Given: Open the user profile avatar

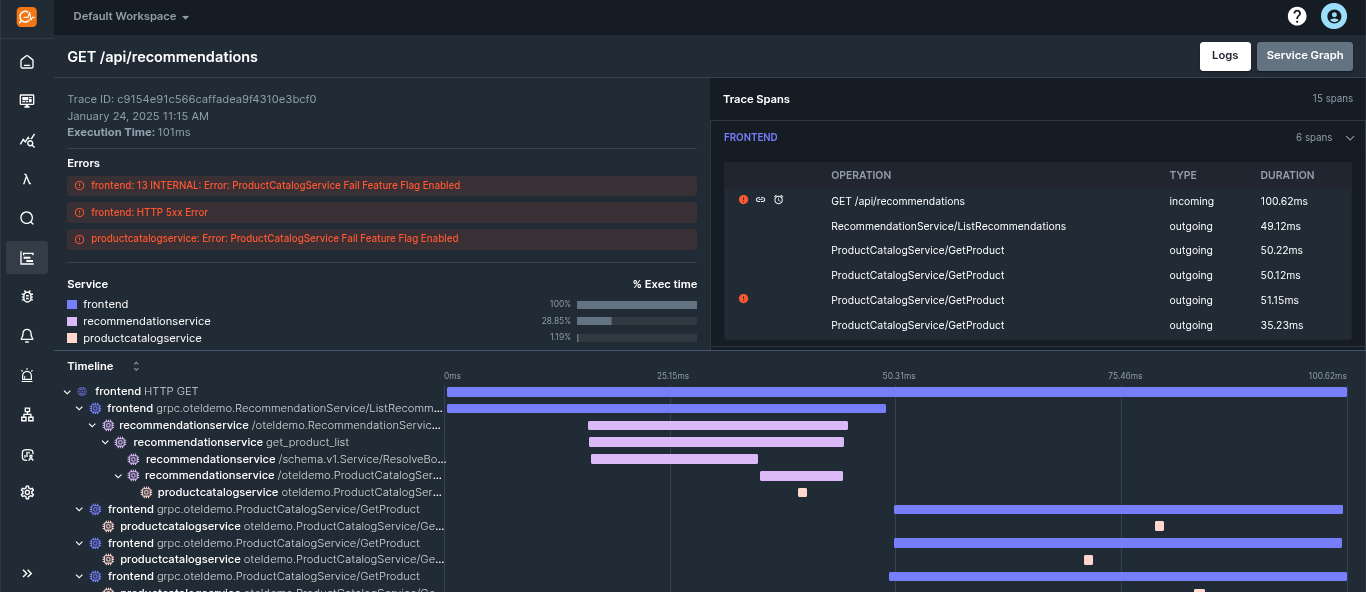Looking at the screenshot, I should coord(1333,16).
